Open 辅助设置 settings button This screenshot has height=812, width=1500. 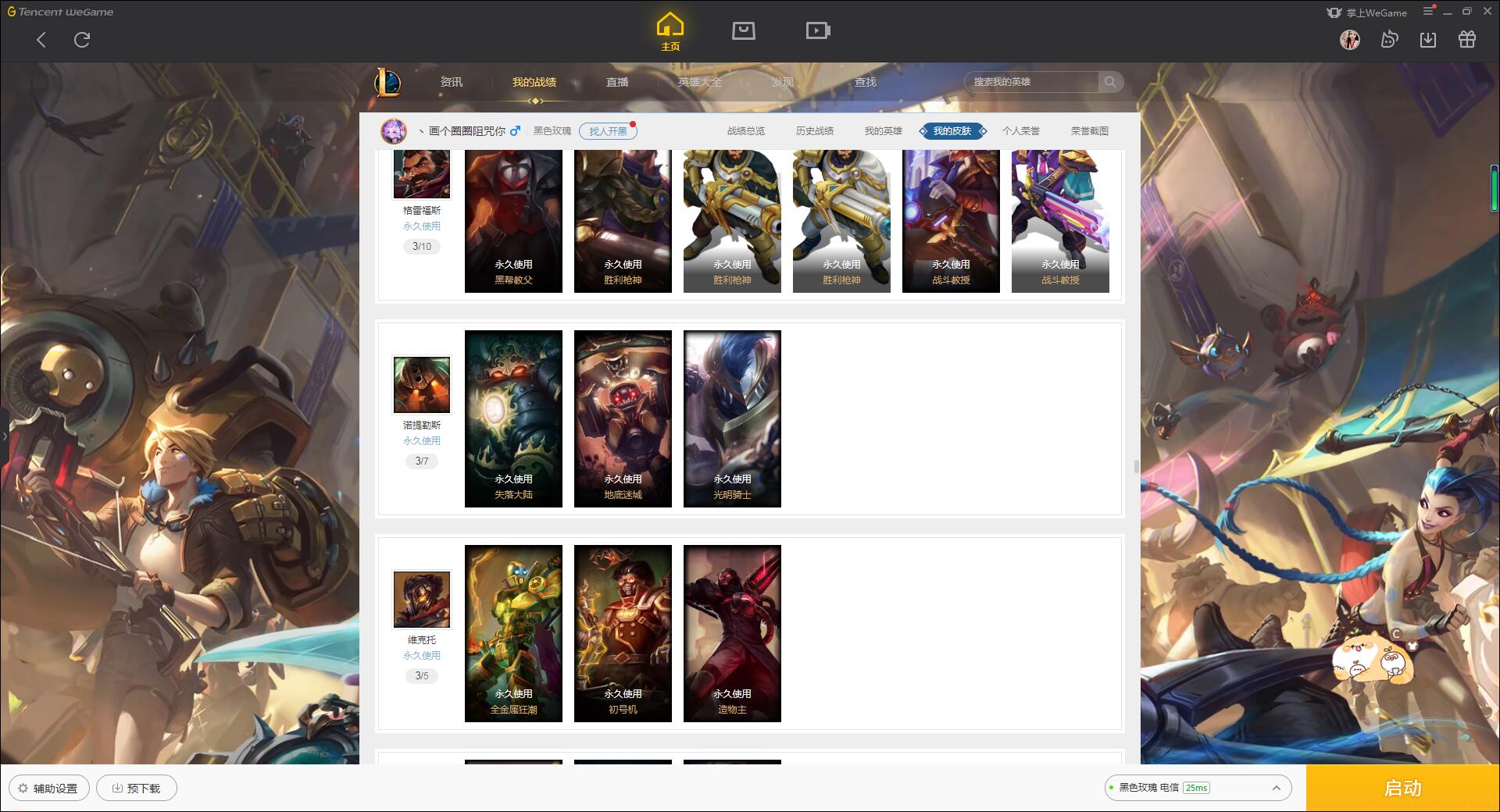coord(48,789)
